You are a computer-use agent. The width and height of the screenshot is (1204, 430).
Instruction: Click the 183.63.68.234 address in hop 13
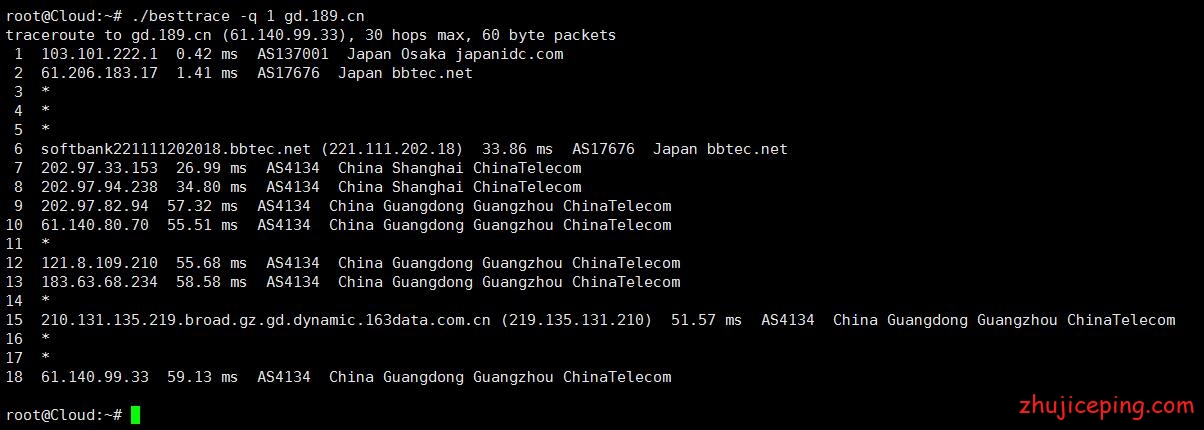[x=99, y=282]
